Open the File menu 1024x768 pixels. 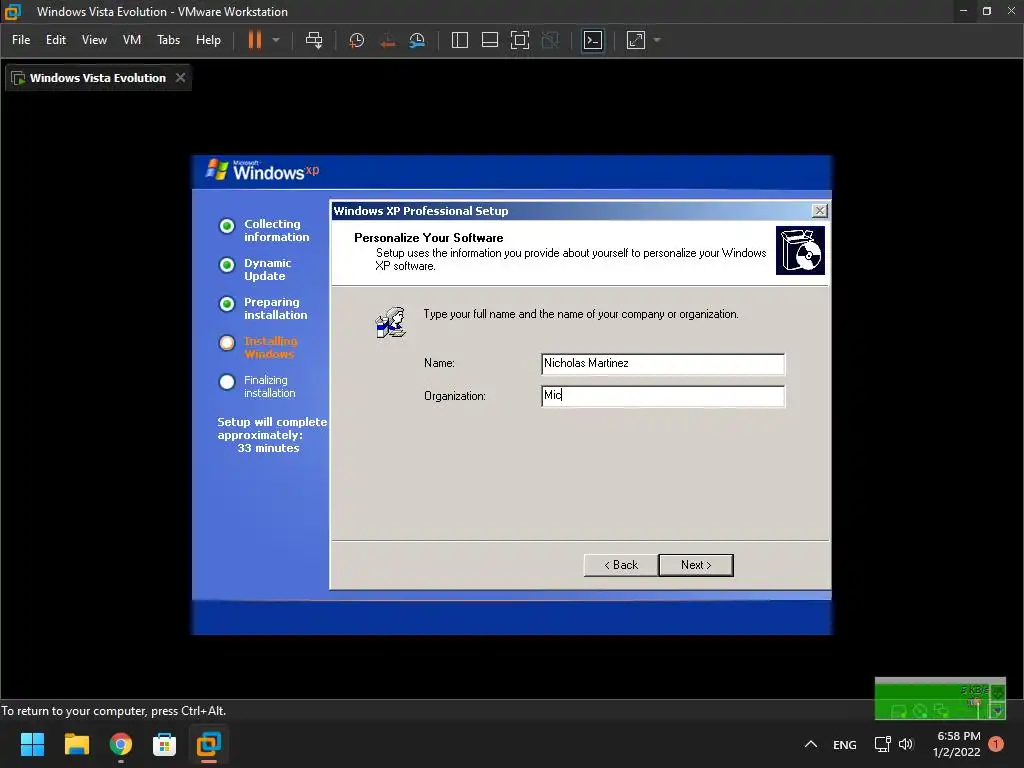click(21, 40)
